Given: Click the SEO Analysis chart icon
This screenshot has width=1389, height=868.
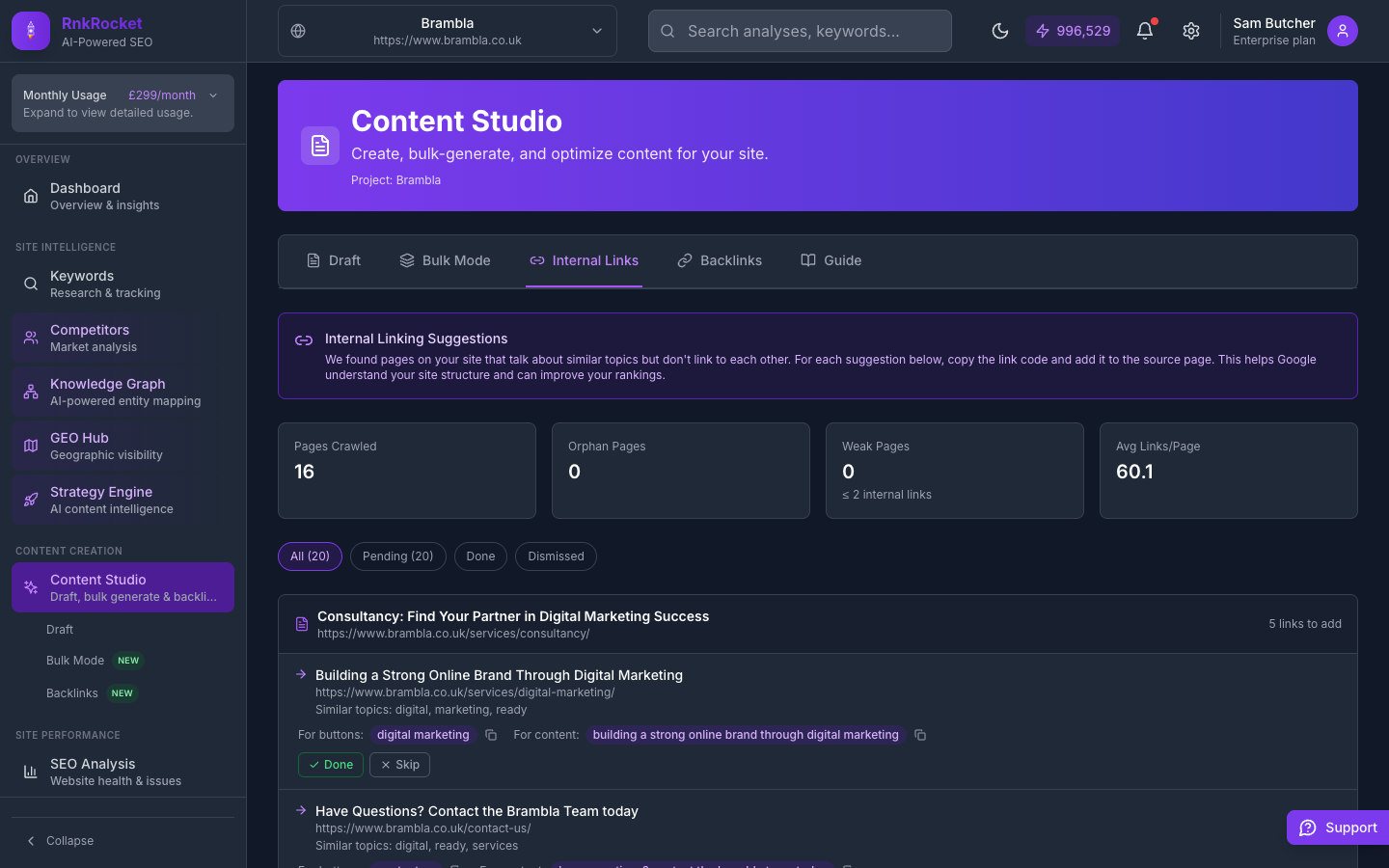Looking at the screenshot, I should [x=30, y=772].
